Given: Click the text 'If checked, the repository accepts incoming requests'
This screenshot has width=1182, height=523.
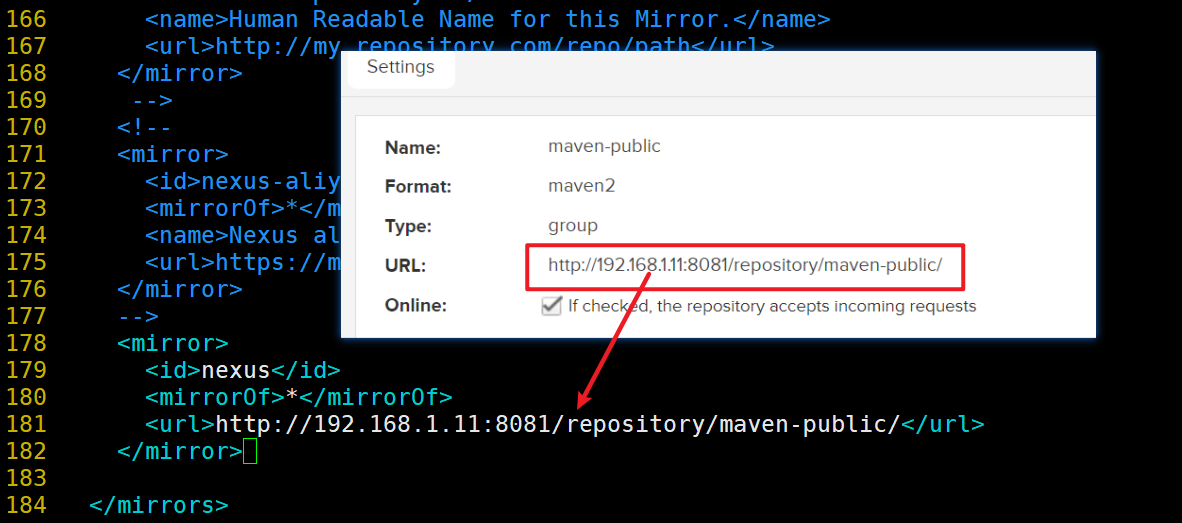Looking at the screenshot, I should pos(772,306).
